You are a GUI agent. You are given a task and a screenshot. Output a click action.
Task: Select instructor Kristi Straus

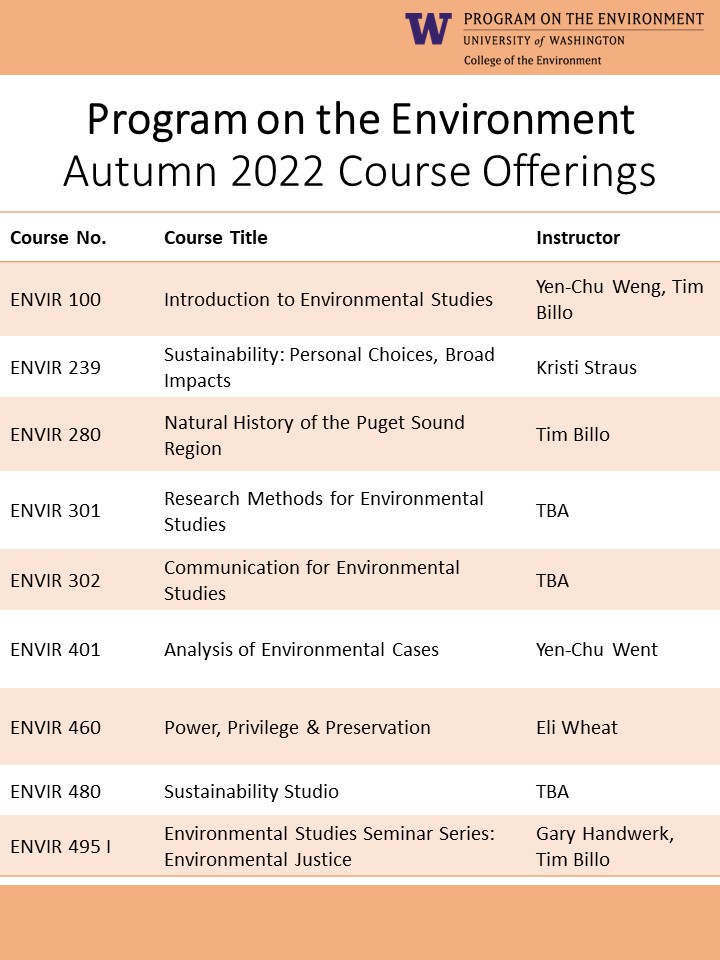pyautogui.click(x=586, y=367)
